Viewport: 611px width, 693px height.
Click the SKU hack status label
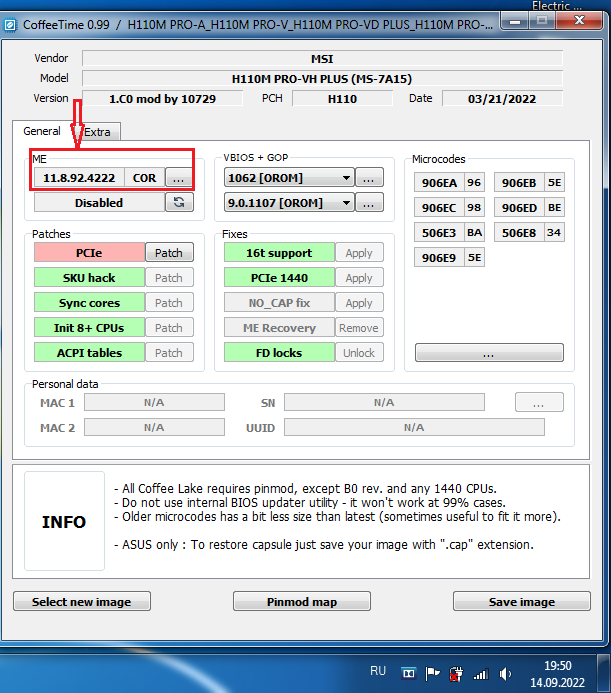pyautogui.click(x=89, y=278)
